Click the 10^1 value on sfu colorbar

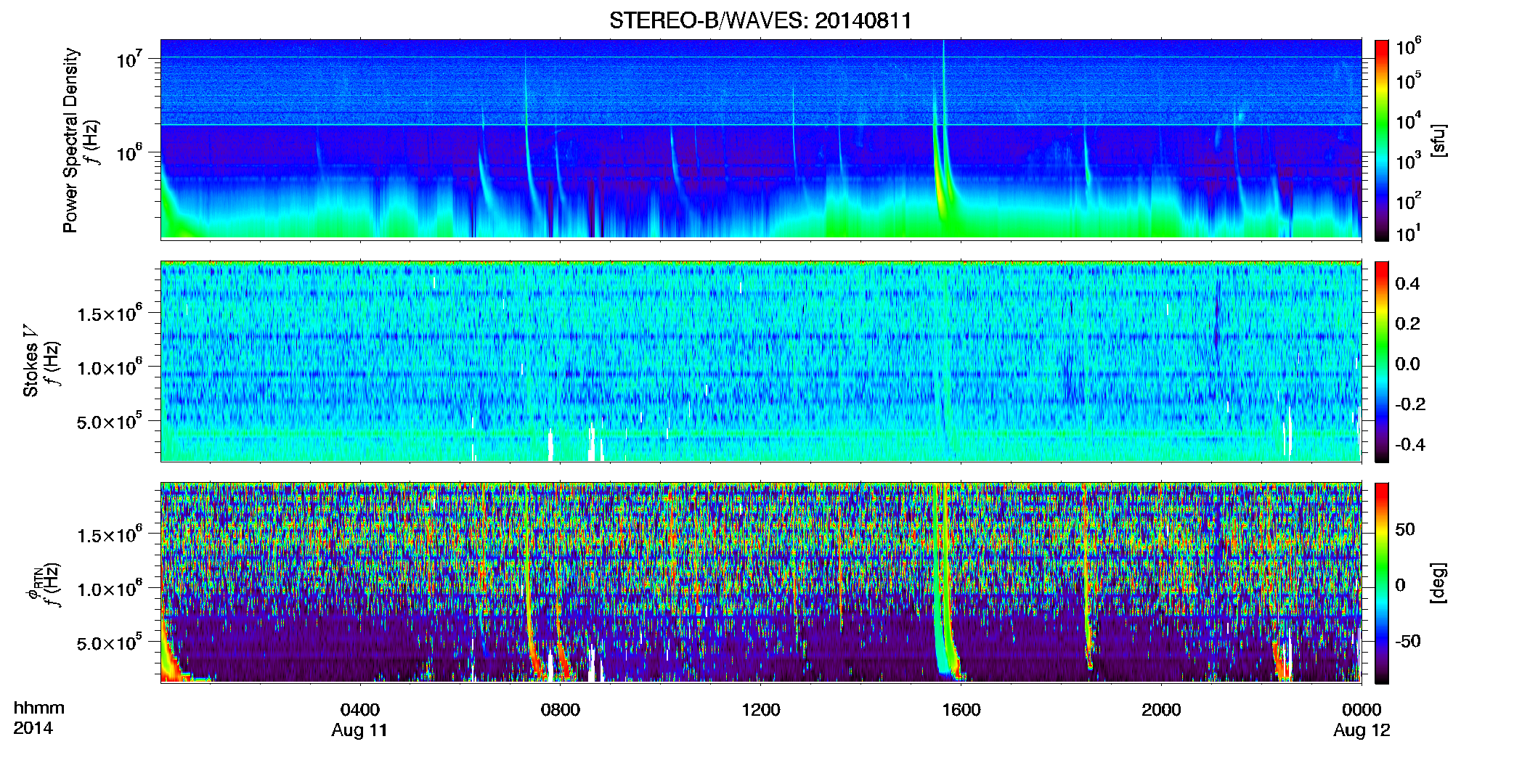tap(1409, 234)
